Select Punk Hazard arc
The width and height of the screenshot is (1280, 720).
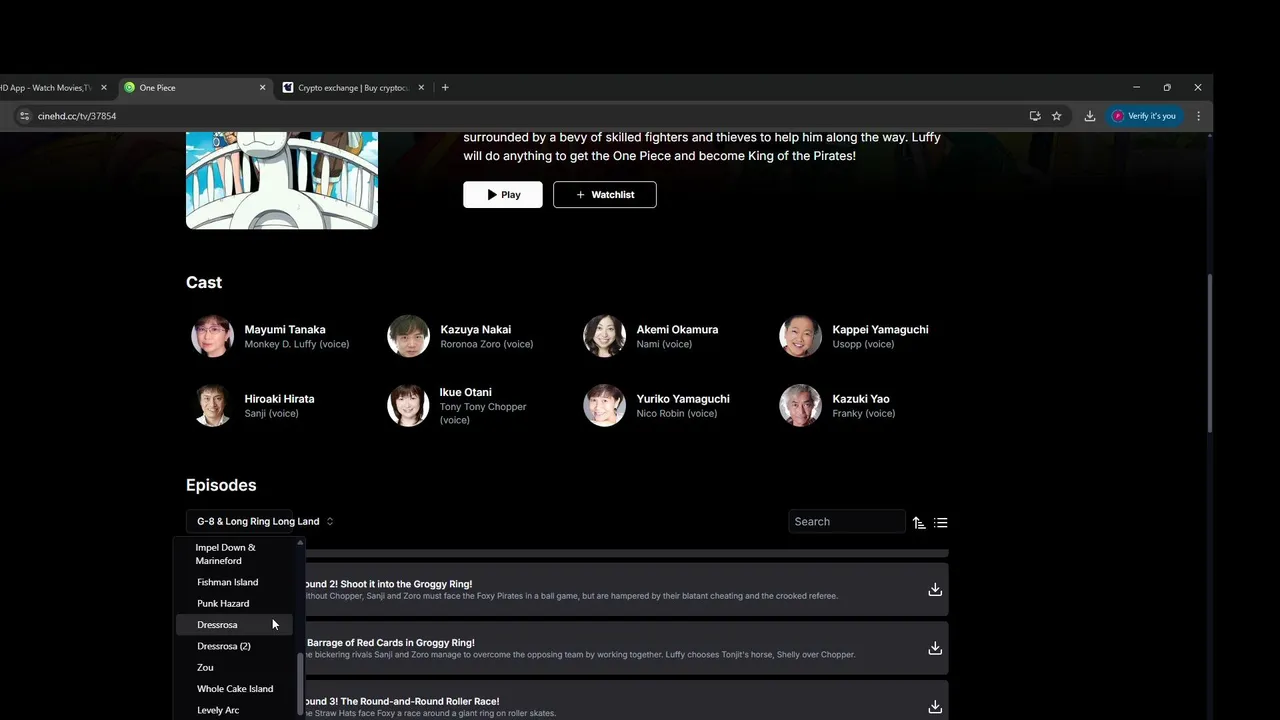click(235, 603)
